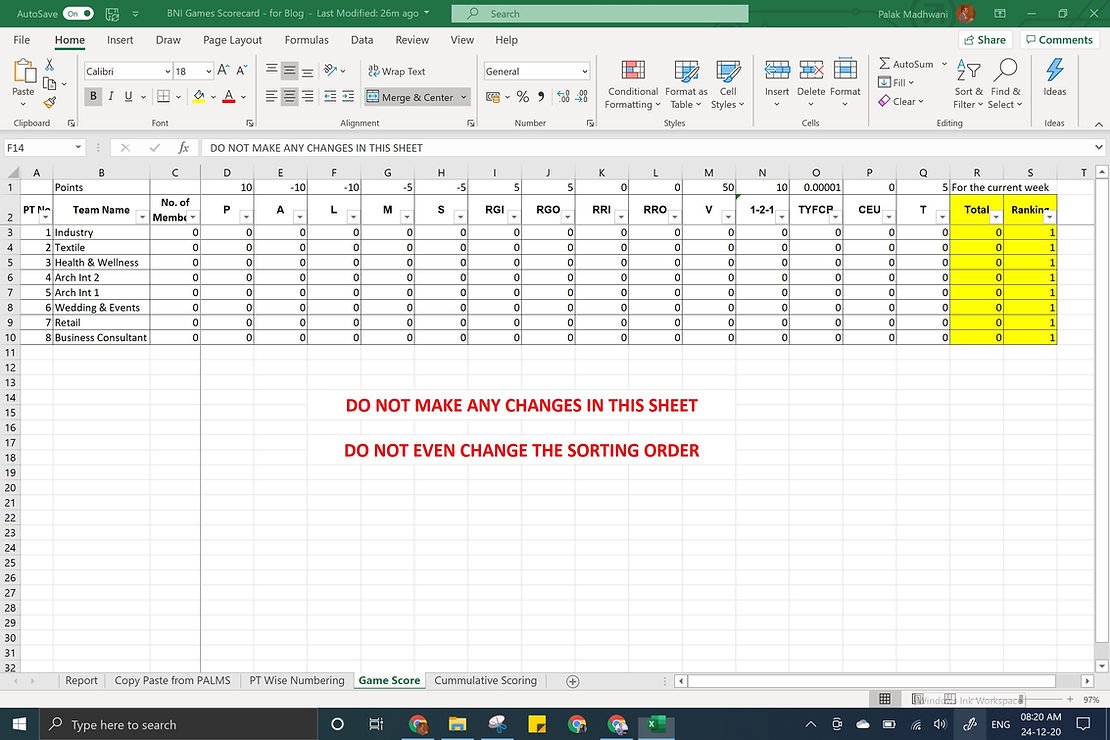Click the Conditional Formatting icon

632,71
